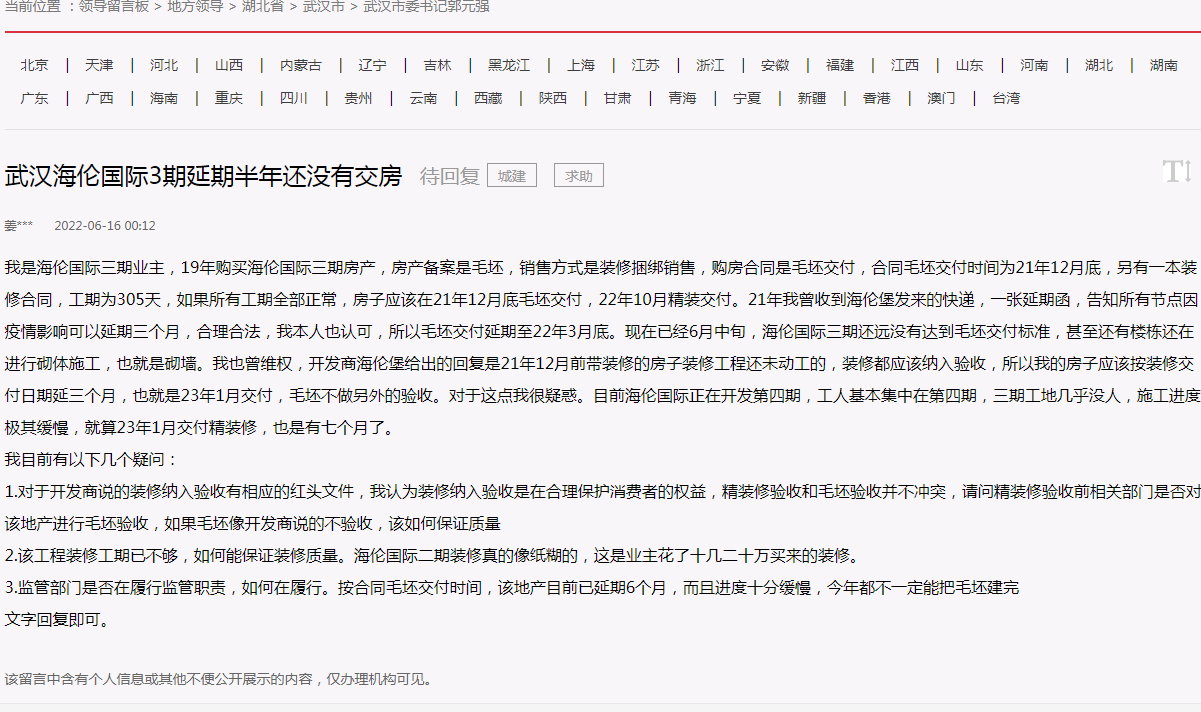This screenshot has width=1201, height=712.
Task: Click 湖南 in the province list
Action: [1163, 65]
